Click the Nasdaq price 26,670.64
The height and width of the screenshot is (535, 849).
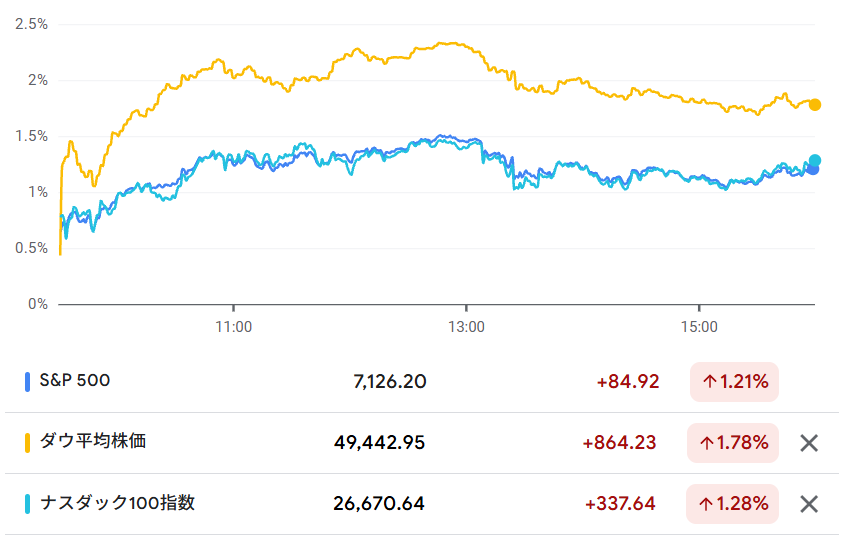click(x=379, y=504)
